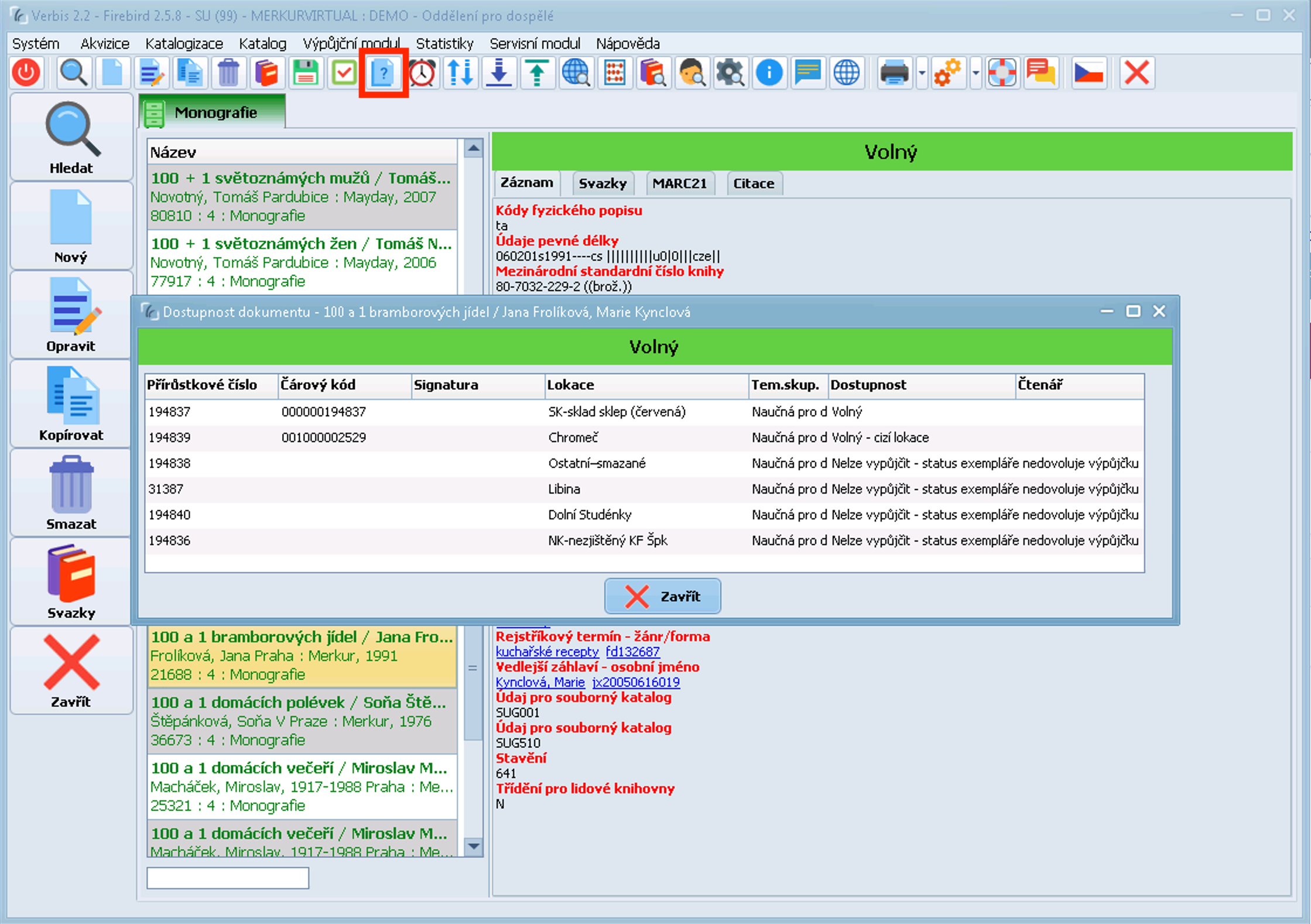Click the alarm clock toolbar icon
This screenshot has height=924, width=1311.
[x=422, y=73]
